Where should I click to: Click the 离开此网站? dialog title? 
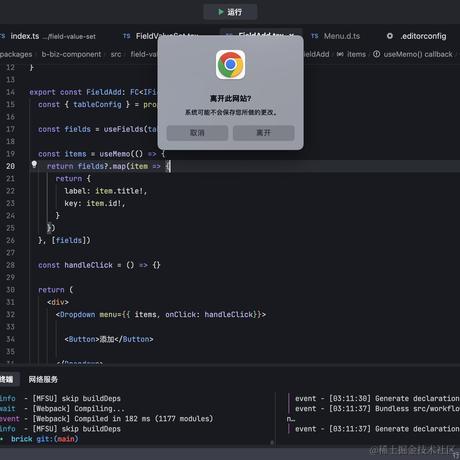[230, 98]
